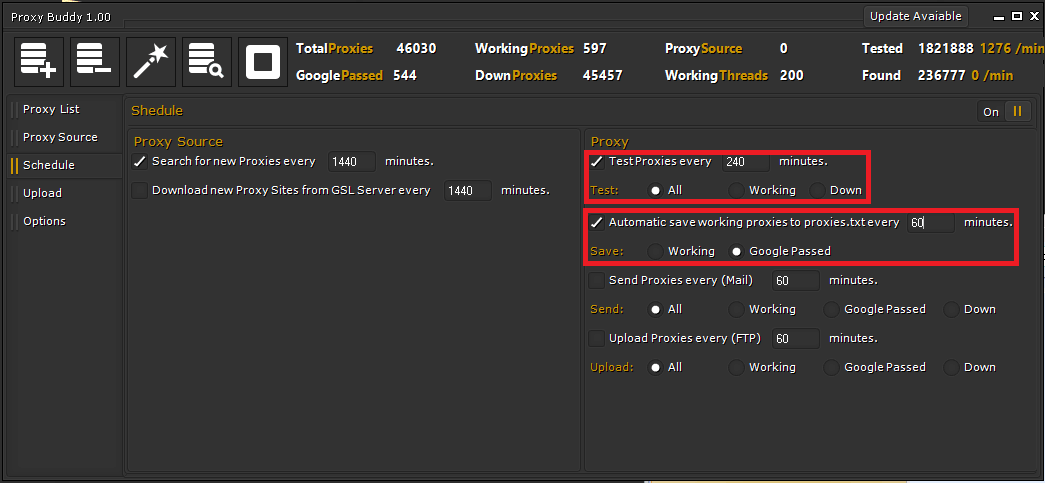
Task: Click the Found count 236777
Action: [x=942, y=76]
